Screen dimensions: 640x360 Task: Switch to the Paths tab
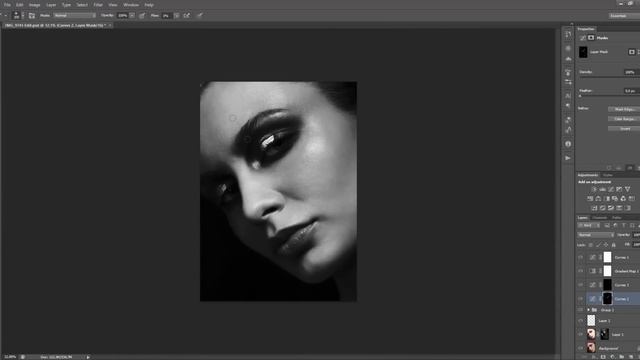point(617,218)
